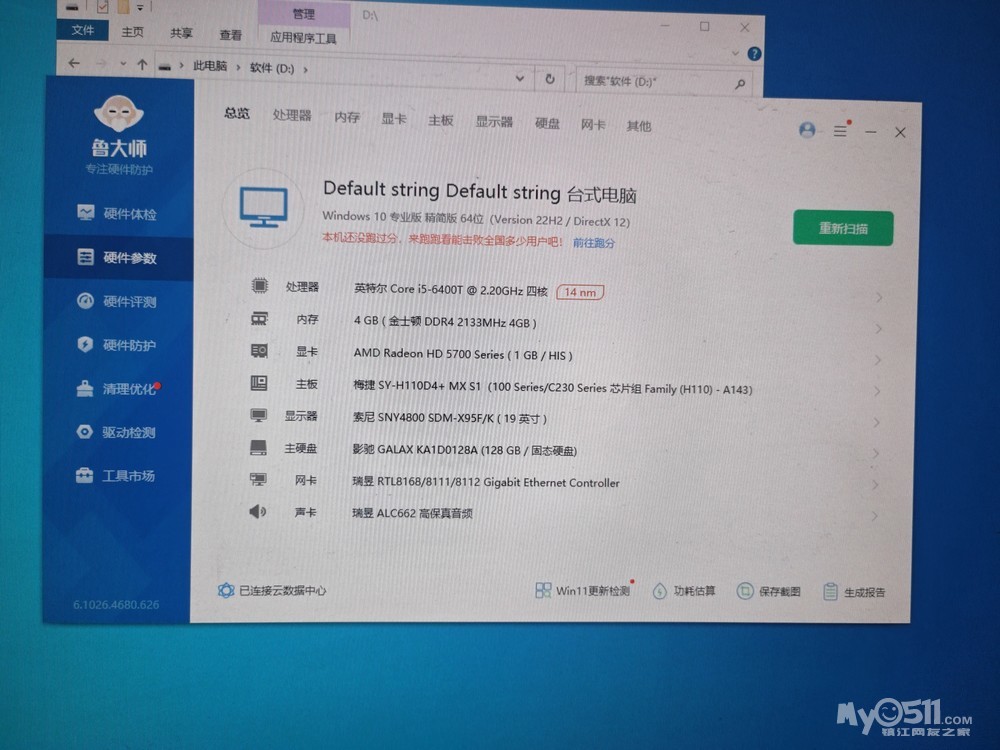This screenshot has height=750, width=1000.
Task: Expand the GALAX KA1D0128A disk row arrow
Action: click(x=876, y=453)
